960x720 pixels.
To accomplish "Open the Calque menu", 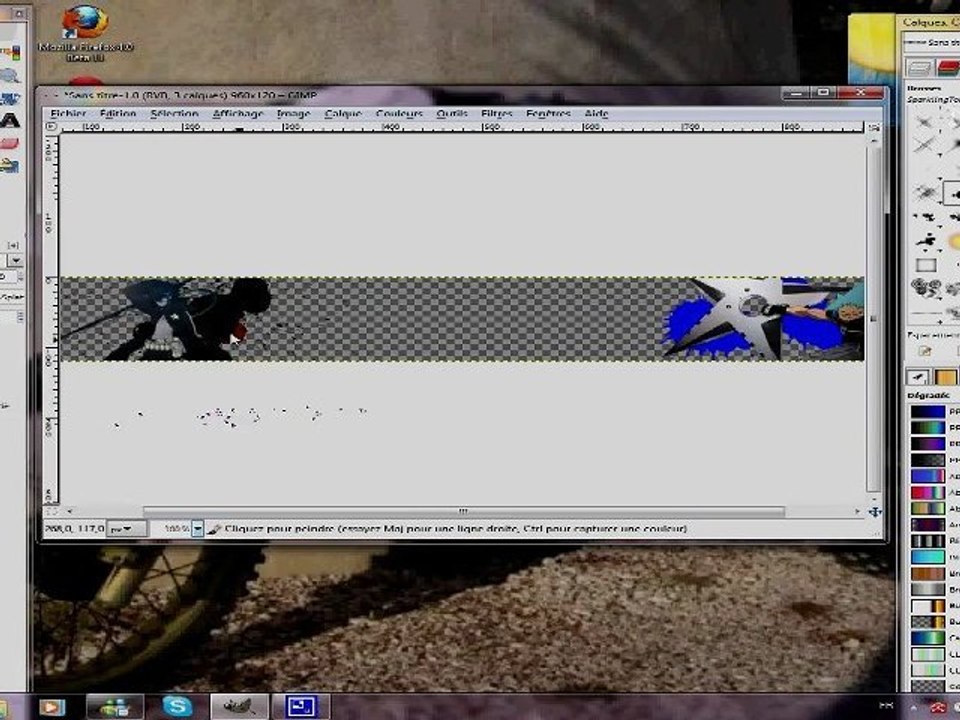I will coord(343,114).
